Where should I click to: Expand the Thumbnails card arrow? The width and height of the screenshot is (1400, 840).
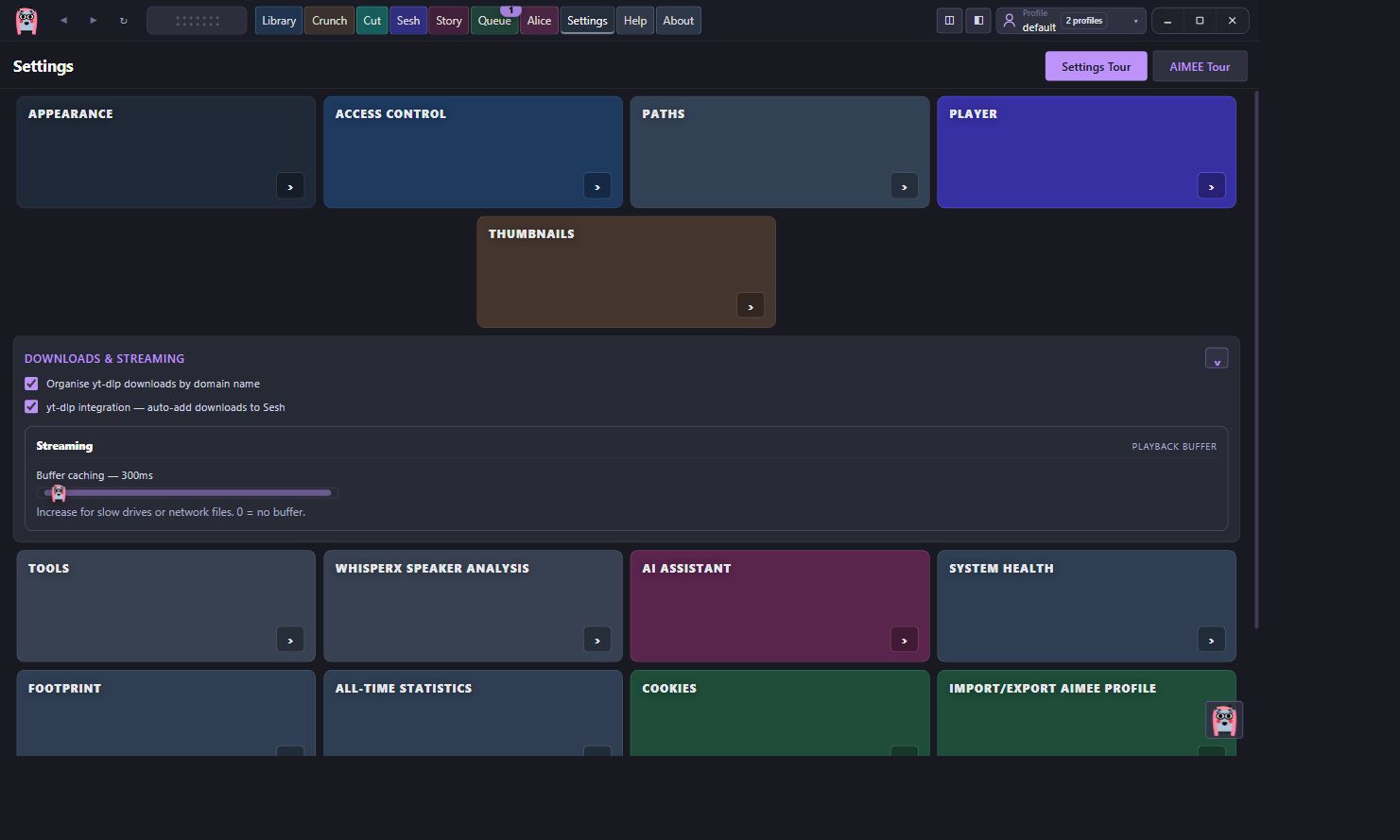pyautogui.click(x=751, y=306)
